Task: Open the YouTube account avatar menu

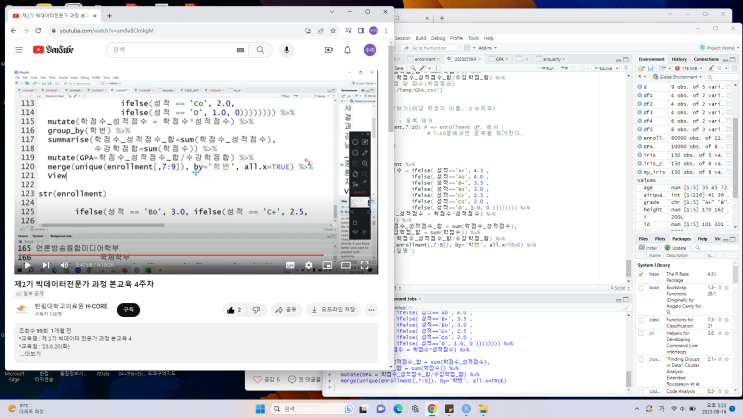Action: click(370, 50)
